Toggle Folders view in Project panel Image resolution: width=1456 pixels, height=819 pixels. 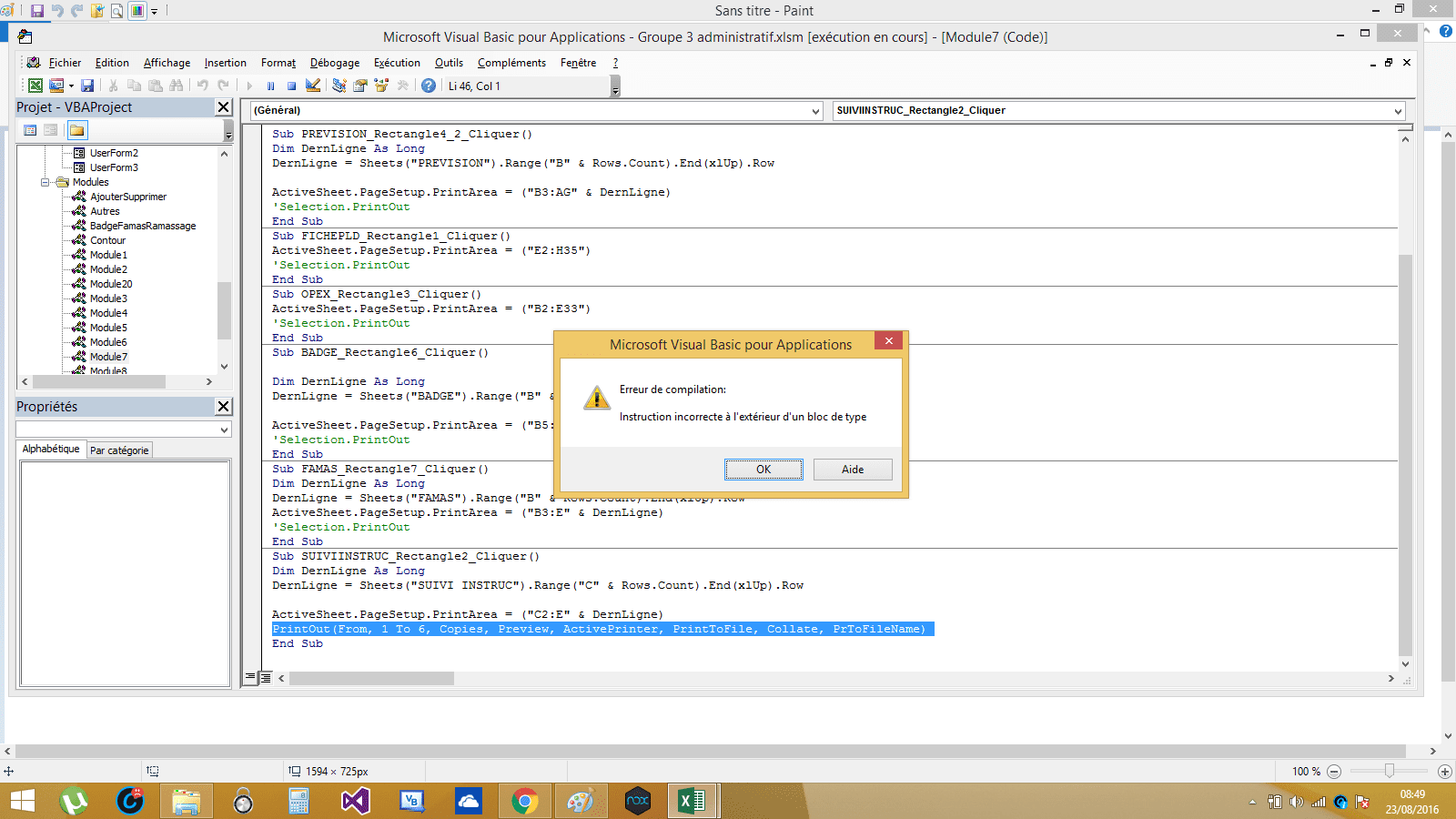coord(77,130)
